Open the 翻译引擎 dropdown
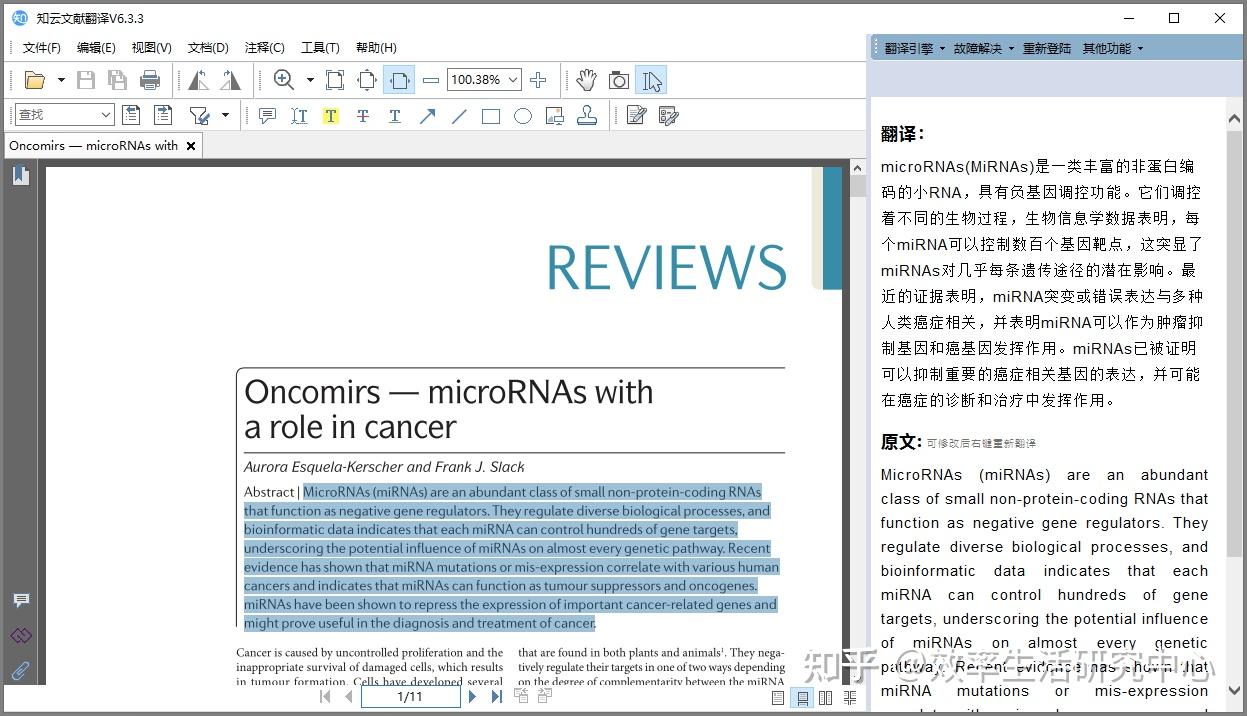 (914, 48)
